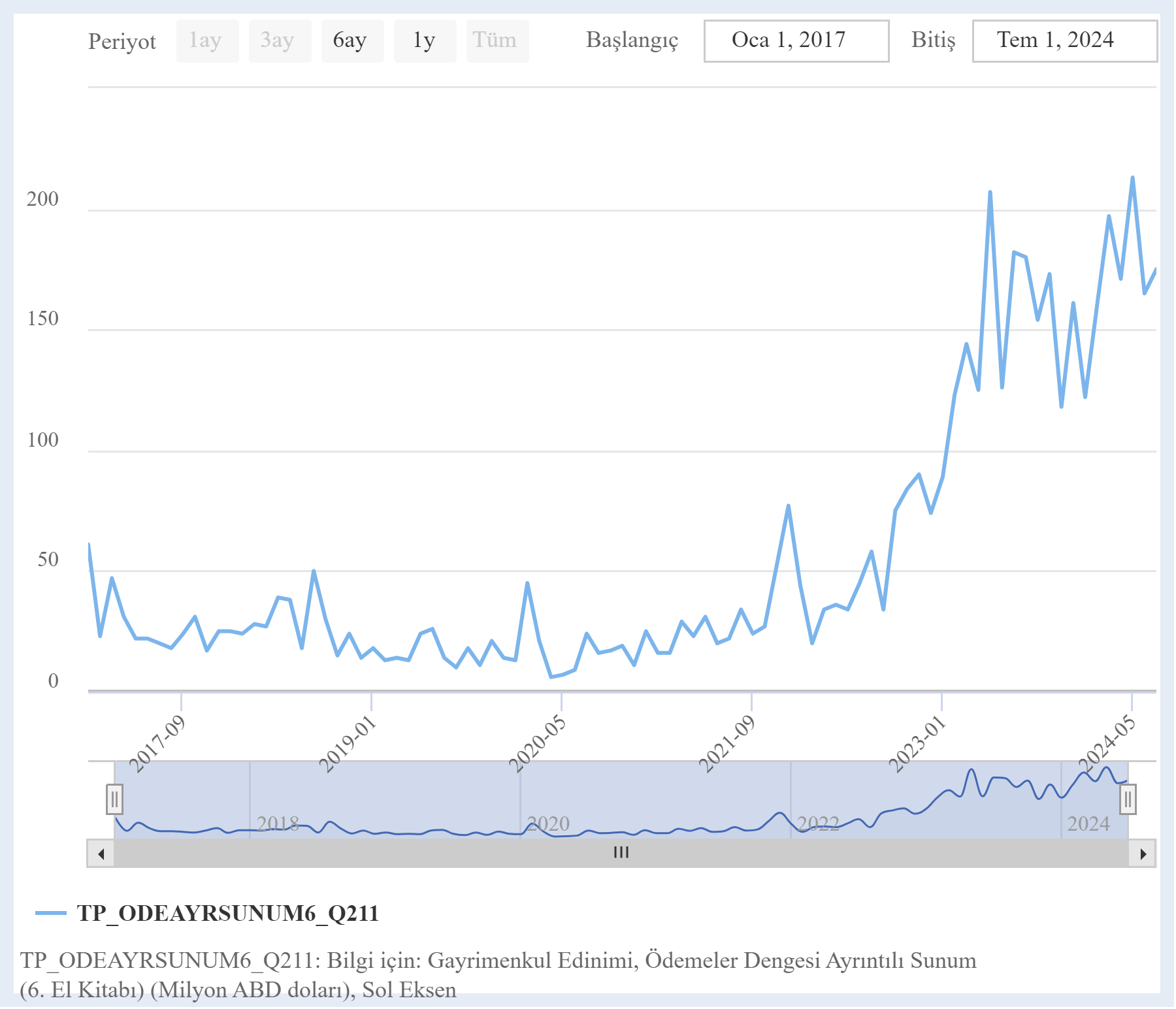
Task: Click the Başlangıç date field
Action: coord(796,41)
